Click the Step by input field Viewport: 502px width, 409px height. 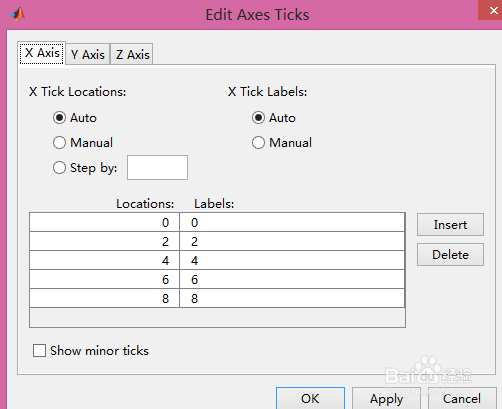click(157, 167)
